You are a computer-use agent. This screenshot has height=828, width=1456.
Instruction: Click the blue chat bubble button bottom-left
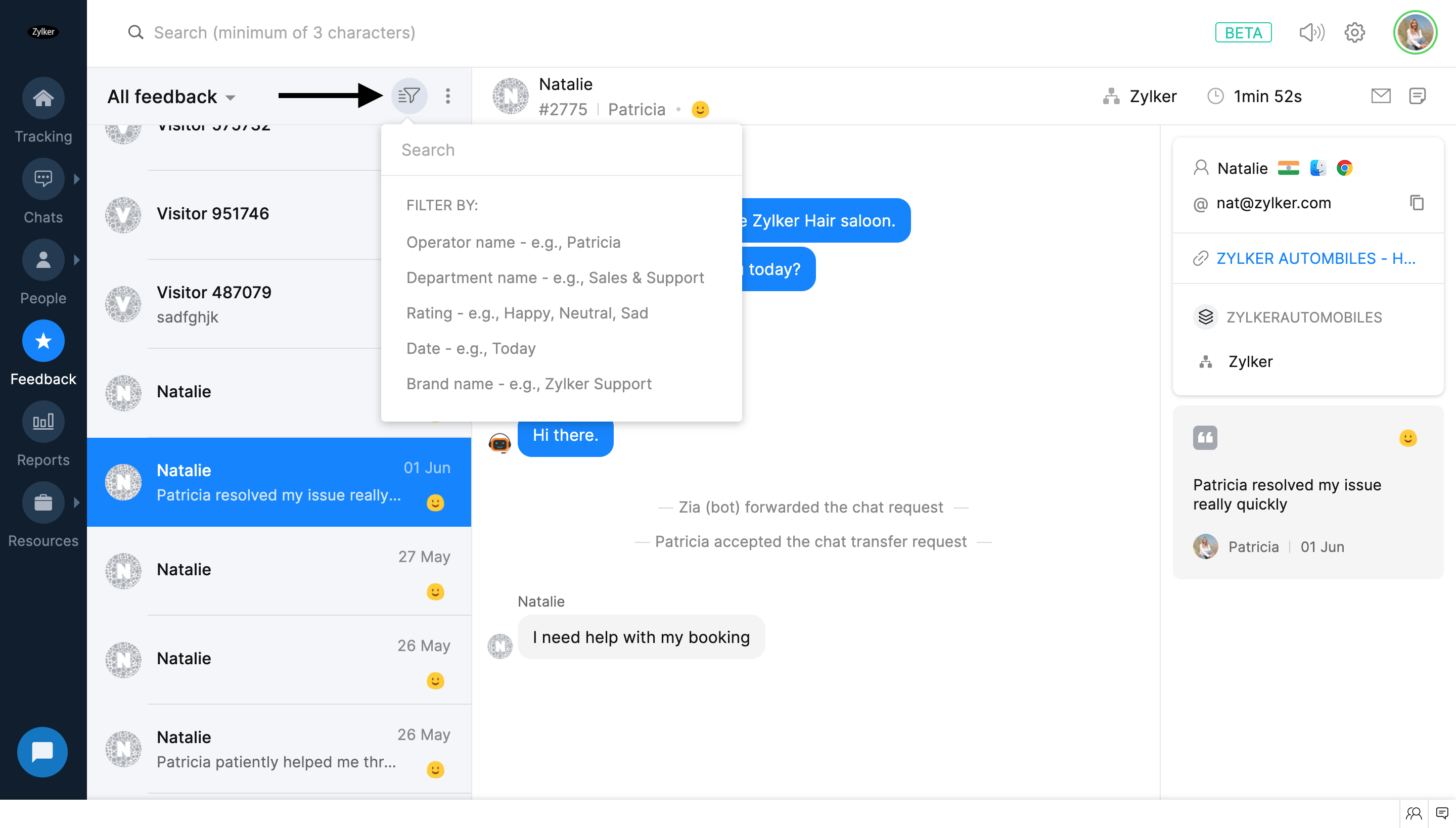pyautogui.click(x=42, y=752)
